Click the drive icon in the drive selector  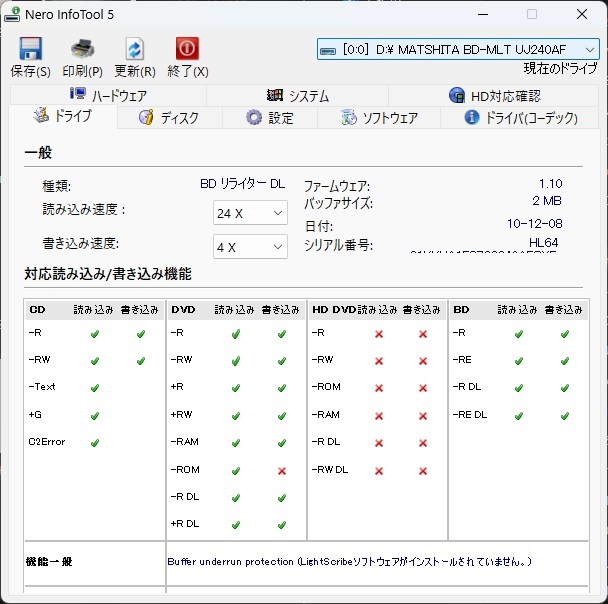tap(328, 51)
